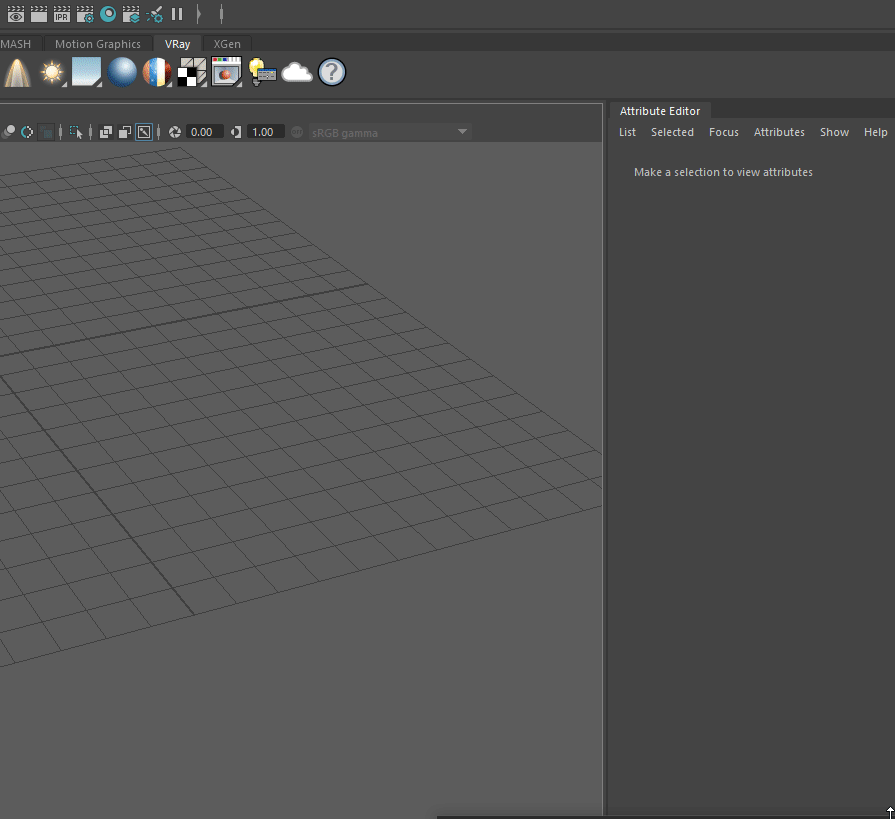Open V-Ray light lister bulb icon
Viewport: 895px width, 819px height.
click(x=262, y=72)
